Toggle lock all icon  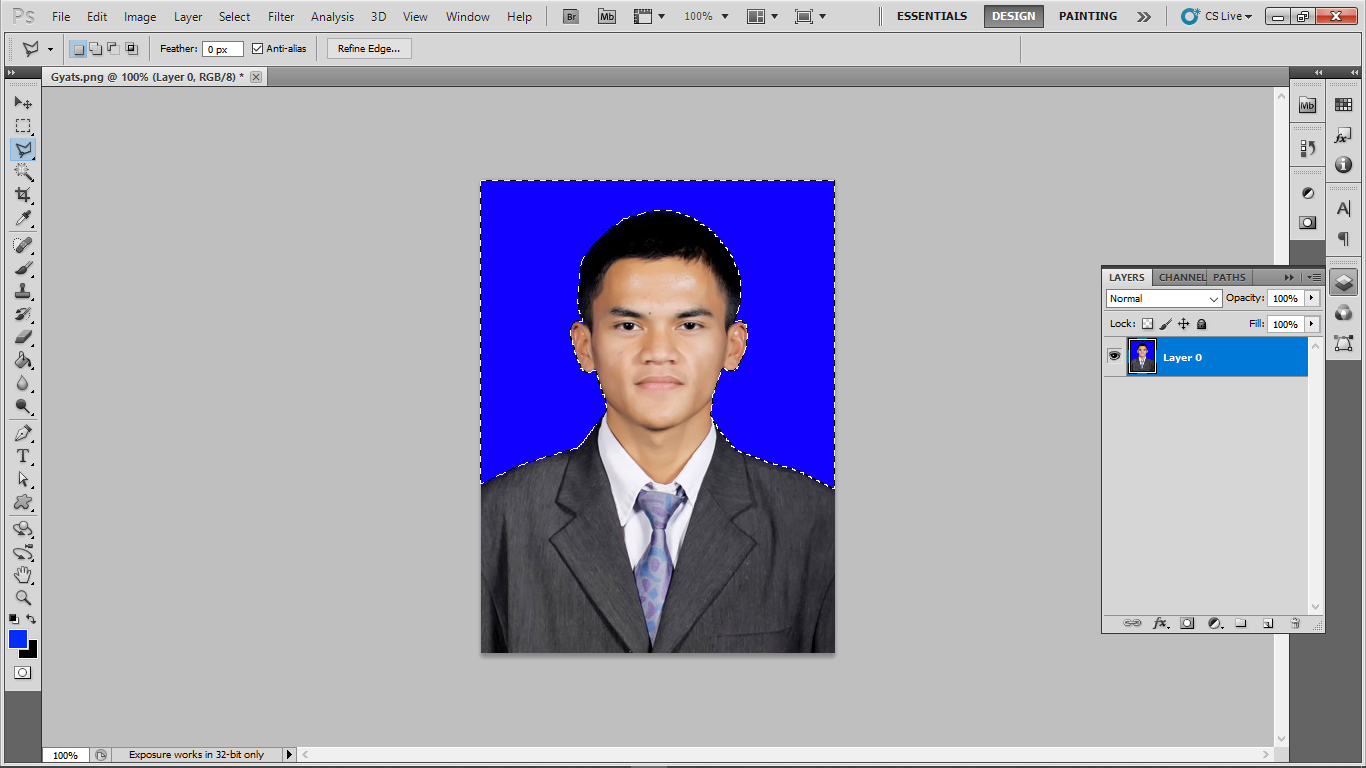tap(1202, 324)
